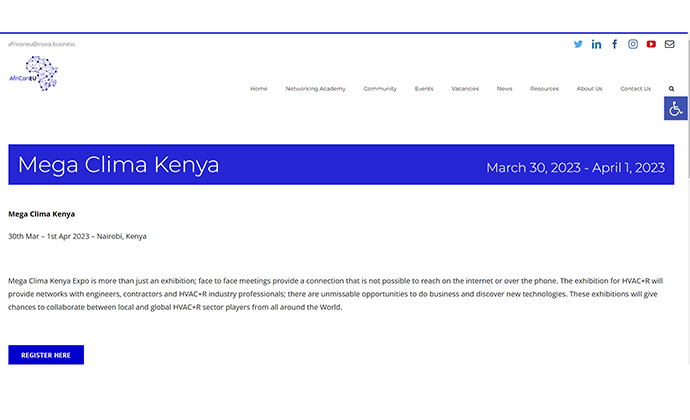Navigate to Vacancies
690x420 pixels.
point(465,89)
